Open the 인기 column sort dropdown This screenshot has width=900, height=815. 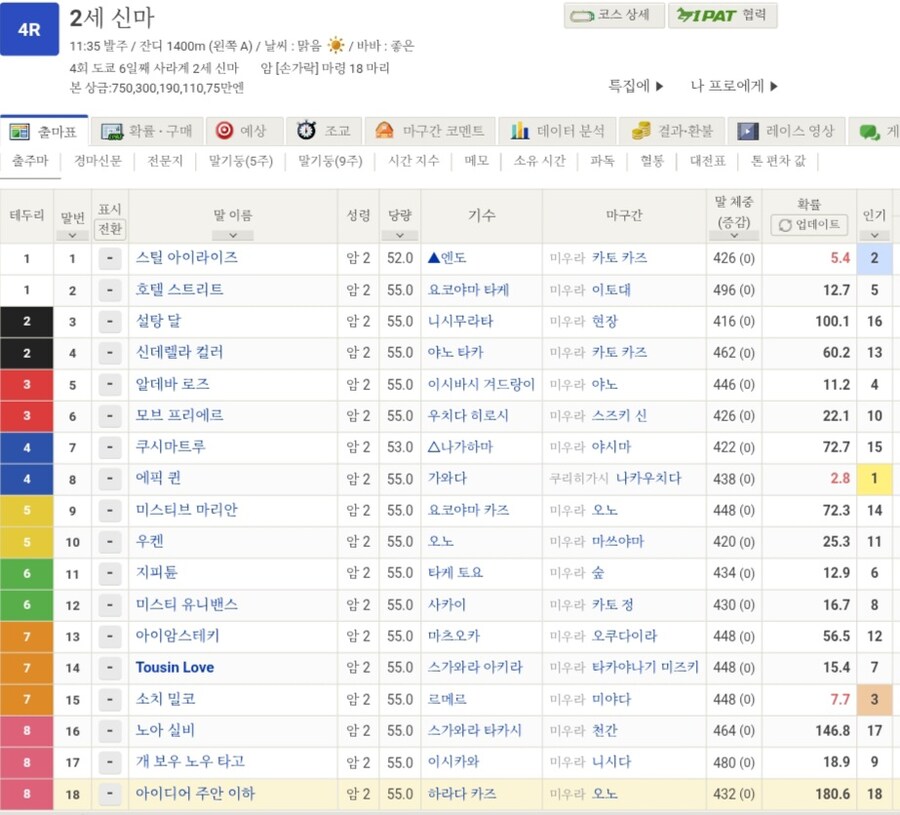pyautogui.click(x=874, y=236)
